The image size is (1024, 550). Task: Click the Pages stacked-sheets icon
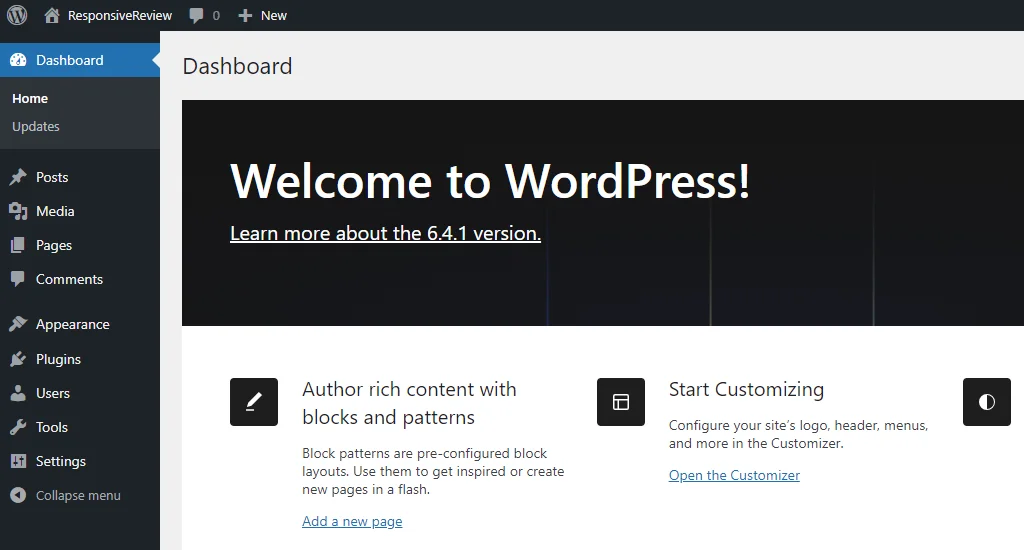point(18,245)
